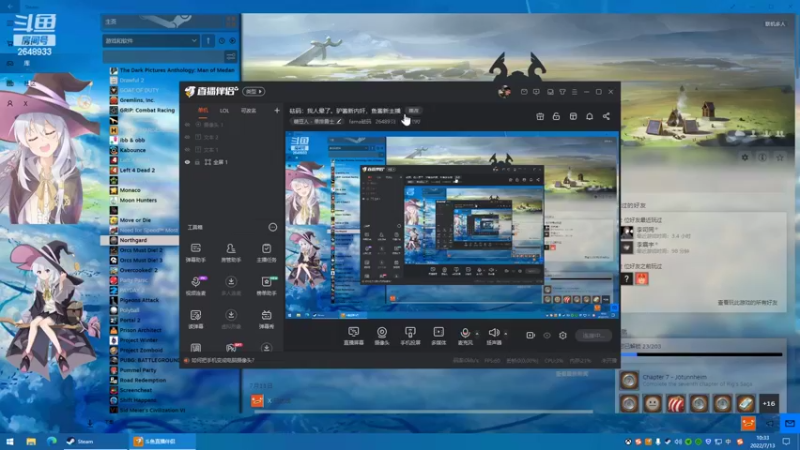Open the Steam 主页 home tab
Viewport: 800px width, 450px height.
pyautogui.click(x=111, y=21)
